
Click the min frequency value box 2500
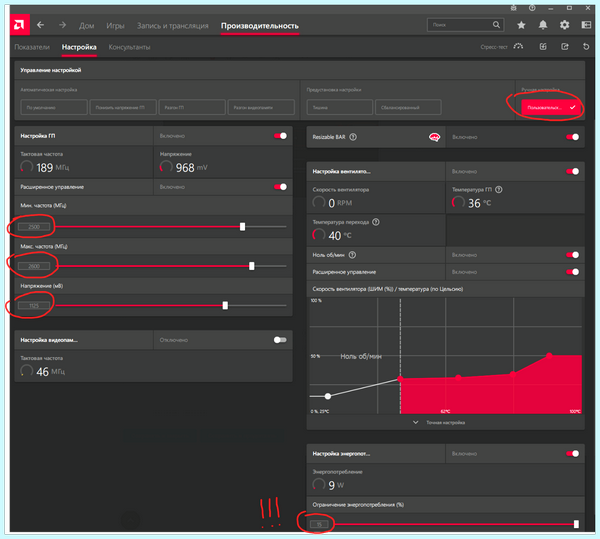[x=34, y=226]
